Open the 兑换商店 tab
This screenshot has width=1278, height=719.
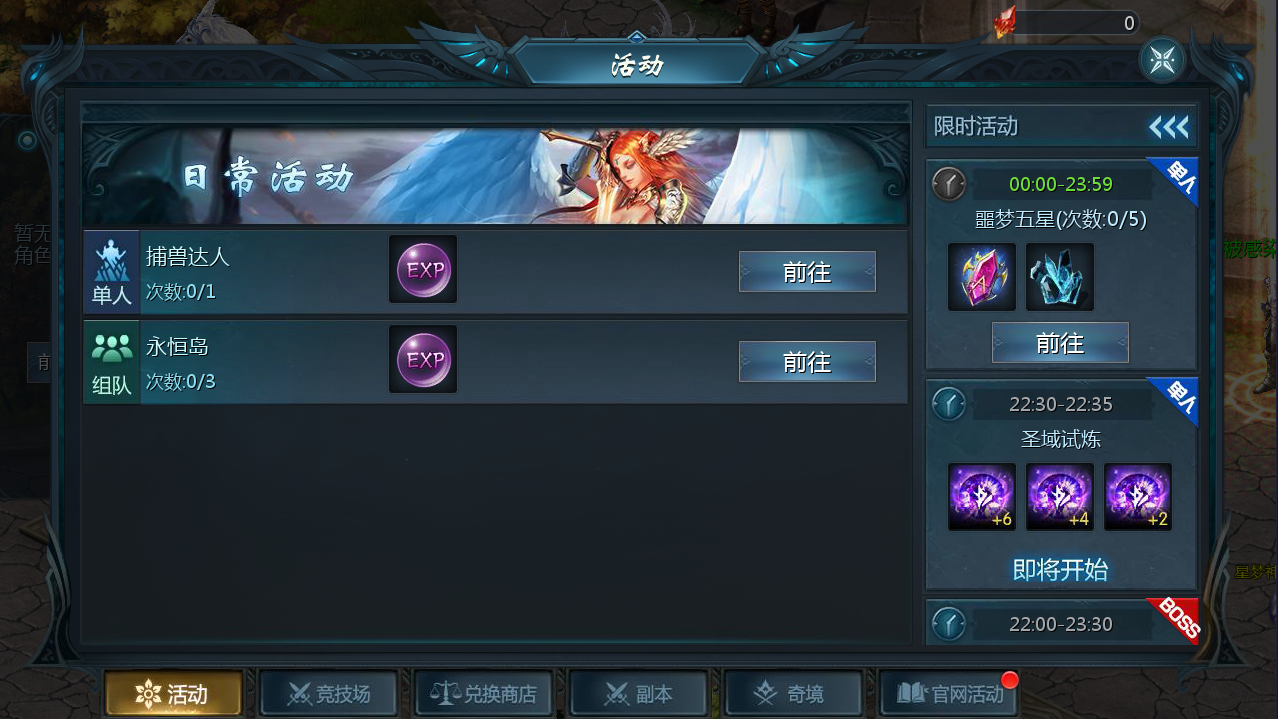tap(484, 693)
